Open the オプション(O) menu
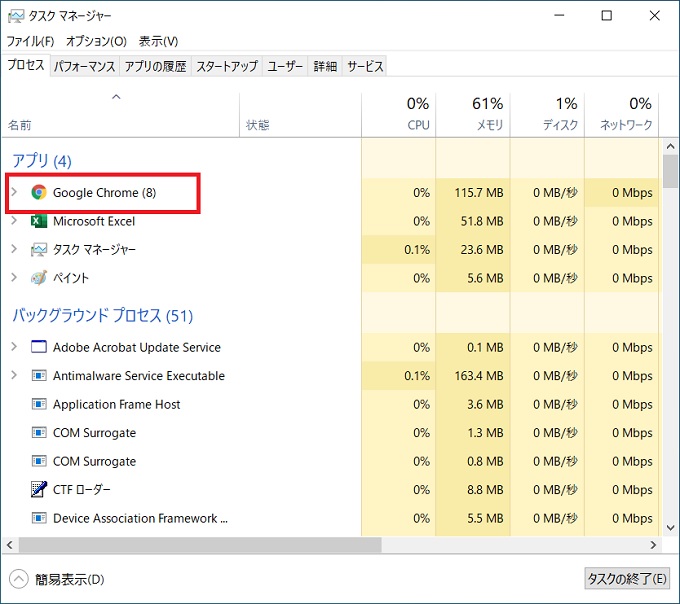Viewport: 680px width, 604px height. click(x=96, y=41)
